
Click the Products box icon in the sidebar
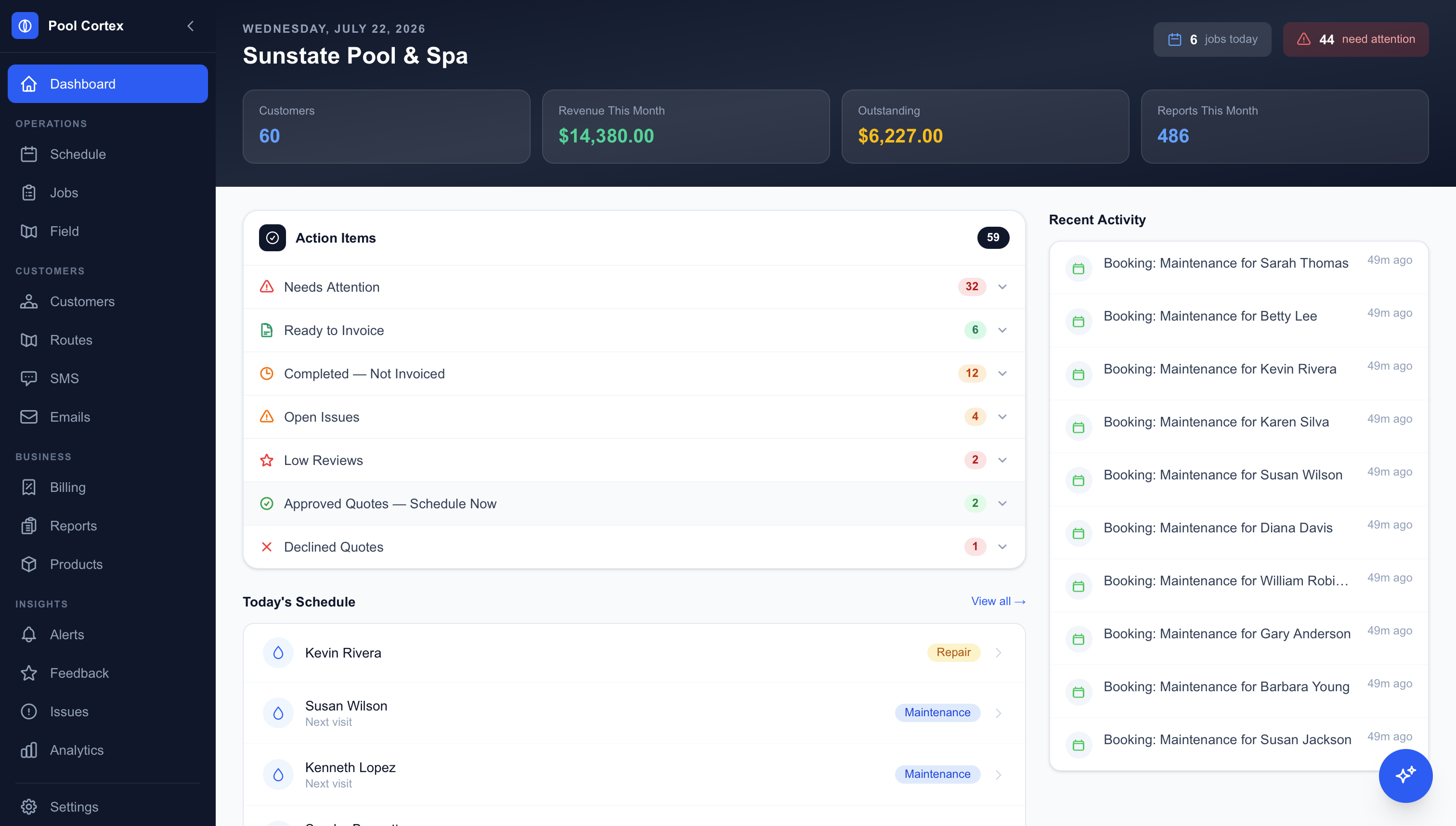pos(29,564)
